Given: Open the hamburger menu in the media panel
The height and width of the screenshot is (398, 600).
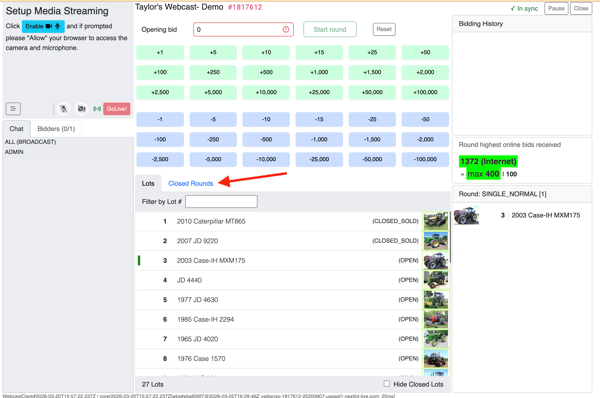Looking at the screenshot, I should [13, 109].
